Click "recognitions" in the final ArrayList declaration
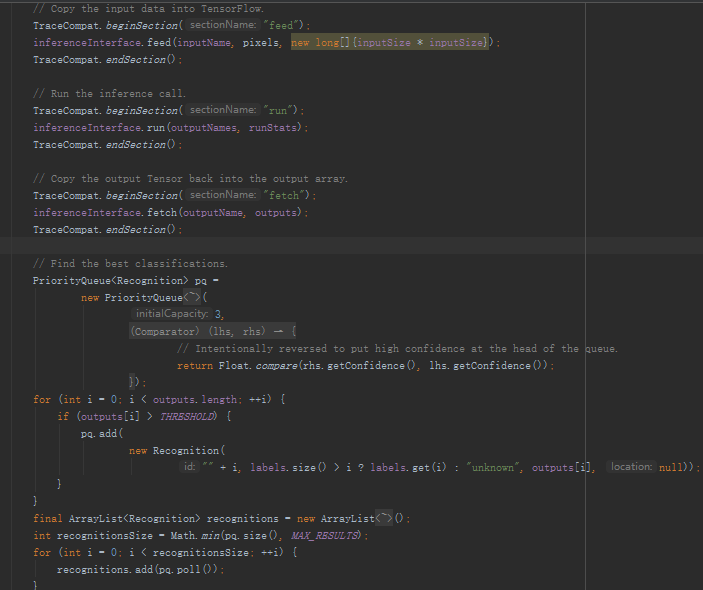Screen dimensions: 703x590 coord(243,519)
